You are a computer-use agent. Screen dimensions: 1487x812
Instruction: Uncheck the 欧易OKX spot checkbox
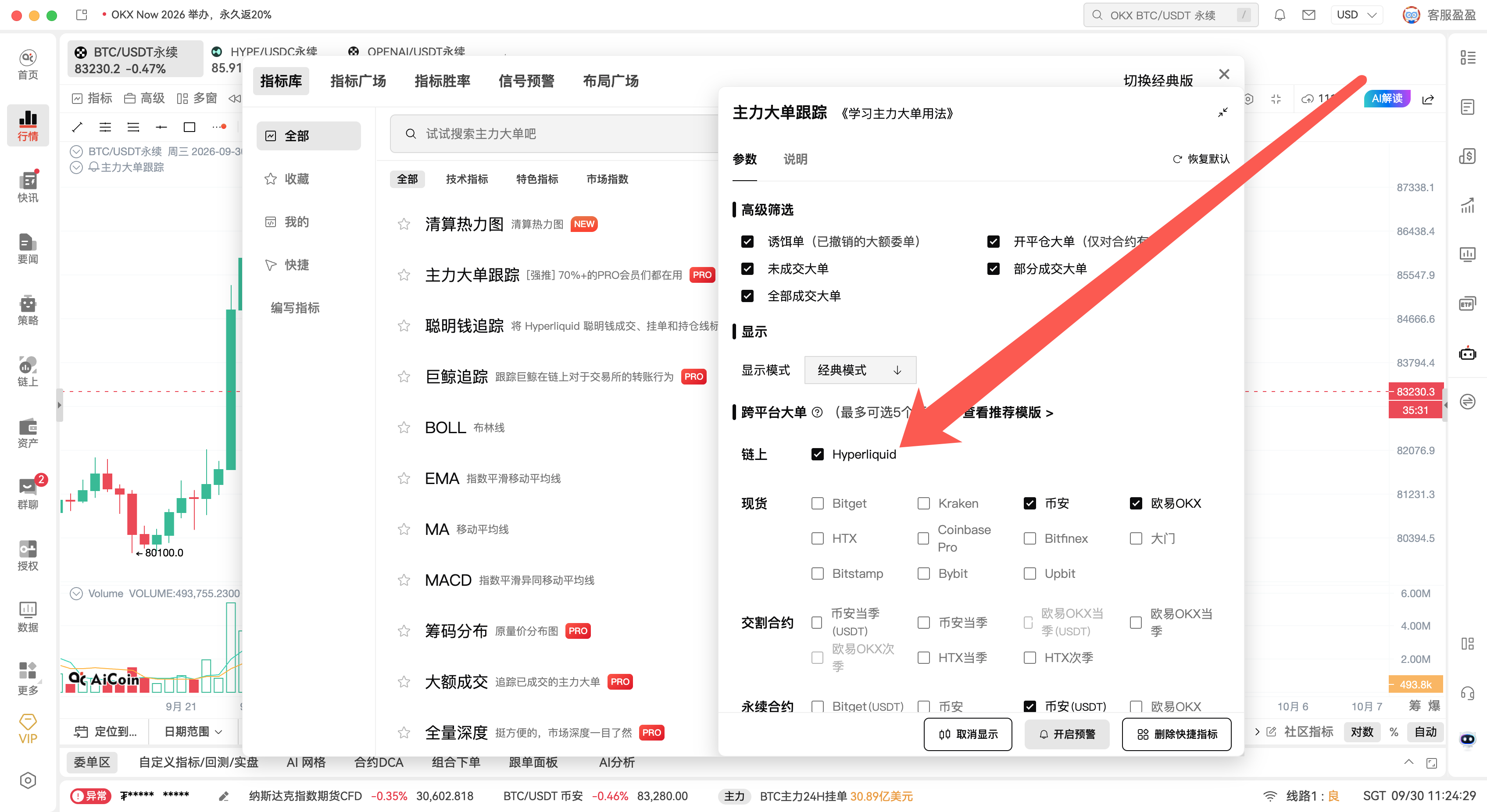coord(1136,503)
